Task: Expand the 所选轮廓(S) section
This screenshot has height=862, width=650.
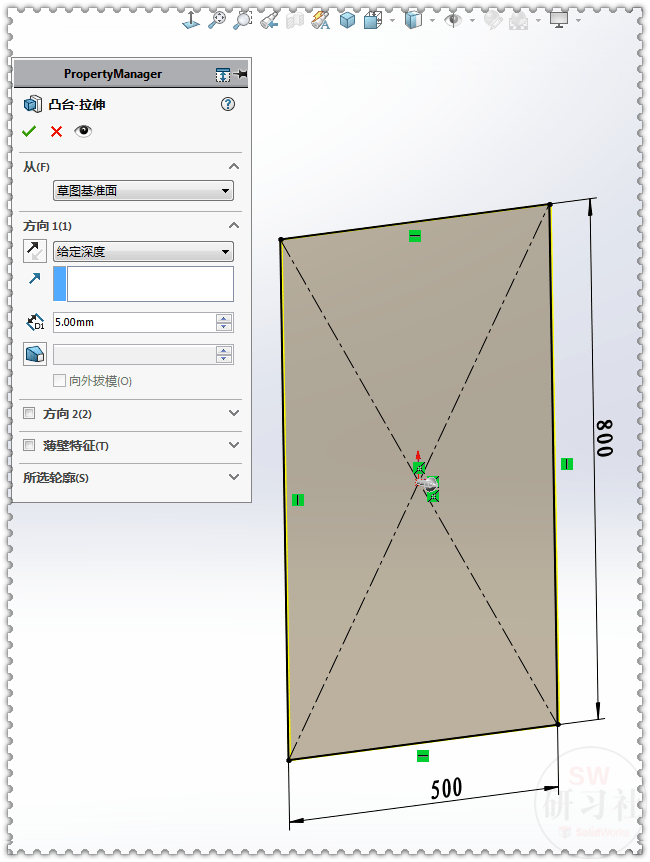Action: point(234,477)
